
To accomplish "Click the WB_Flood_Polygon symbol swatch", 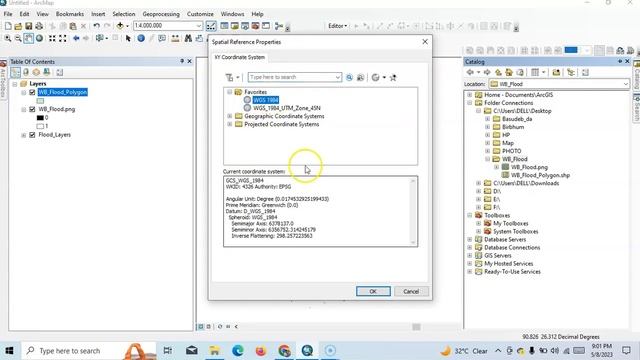I will [x=40, y=101].
